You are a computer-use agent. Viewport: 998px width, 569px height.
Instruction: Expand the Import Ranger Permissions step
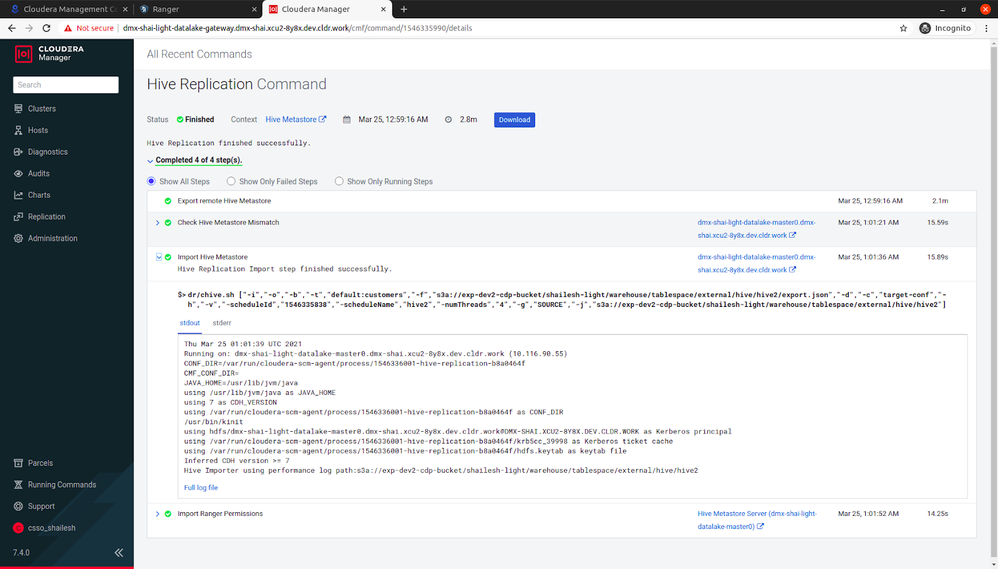click(158, 514)
